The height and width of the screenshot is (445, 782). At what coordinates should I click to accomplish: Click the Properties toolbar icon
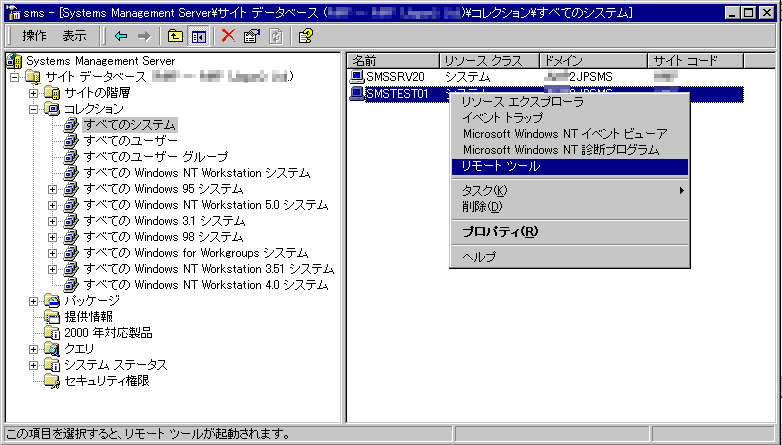(x=252, y=36)
